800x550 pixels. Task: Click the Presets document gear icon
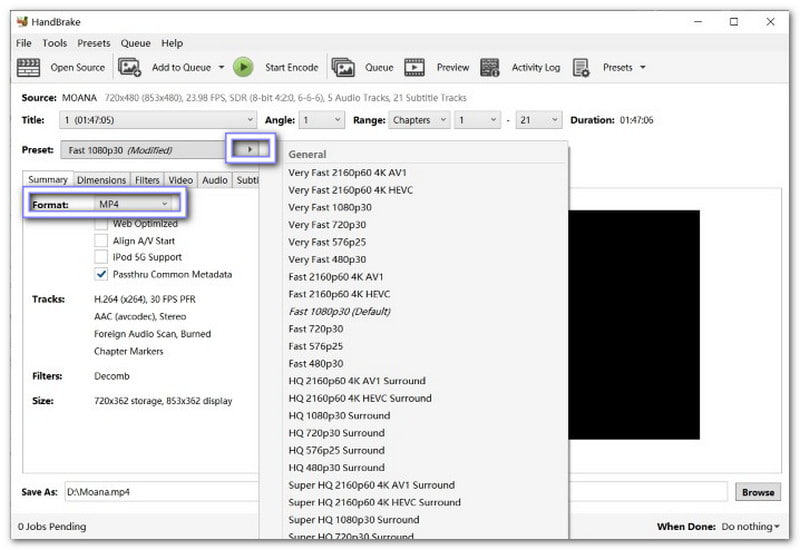point(581,67)
